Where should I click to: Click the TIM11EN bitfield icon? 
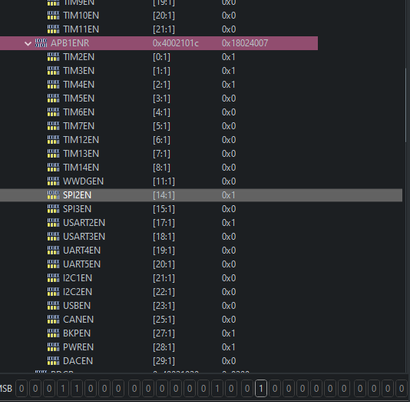click(x=53, y=29)
